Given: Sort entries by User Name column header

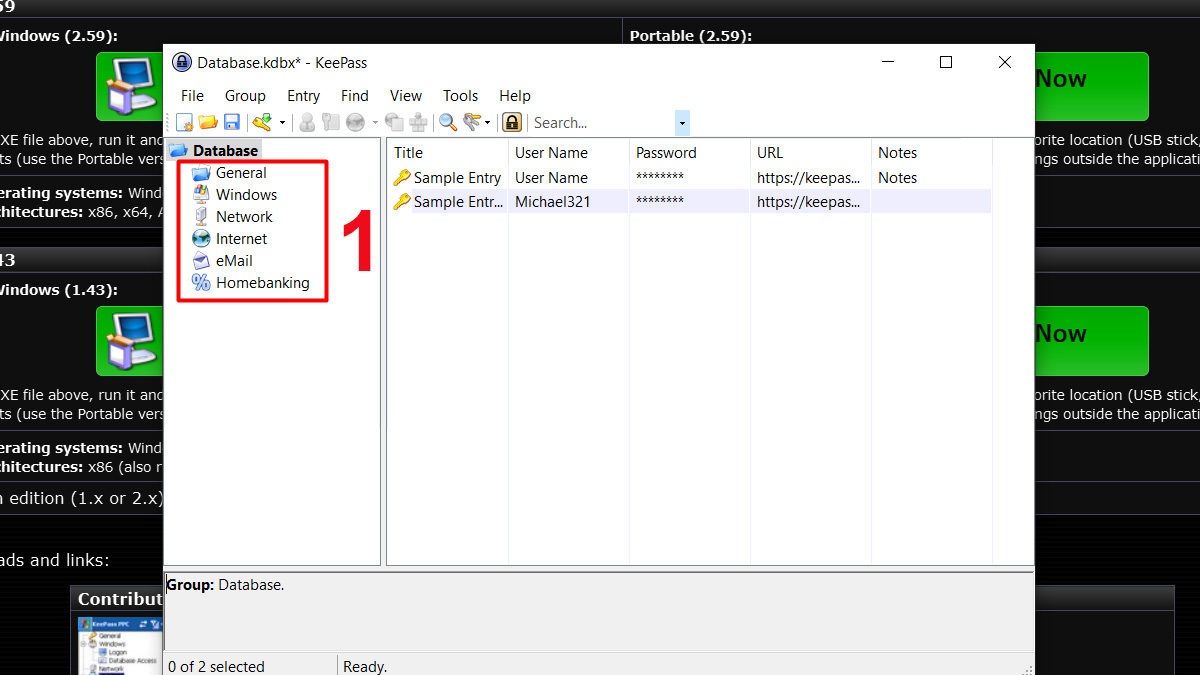Looking at the screenshot, I should tap(569, 153).
